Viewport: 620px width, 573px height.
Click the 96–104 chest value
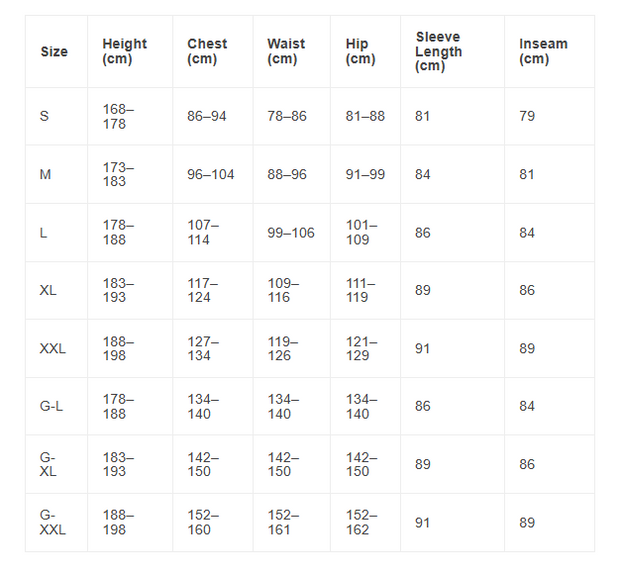click(211, 174)
